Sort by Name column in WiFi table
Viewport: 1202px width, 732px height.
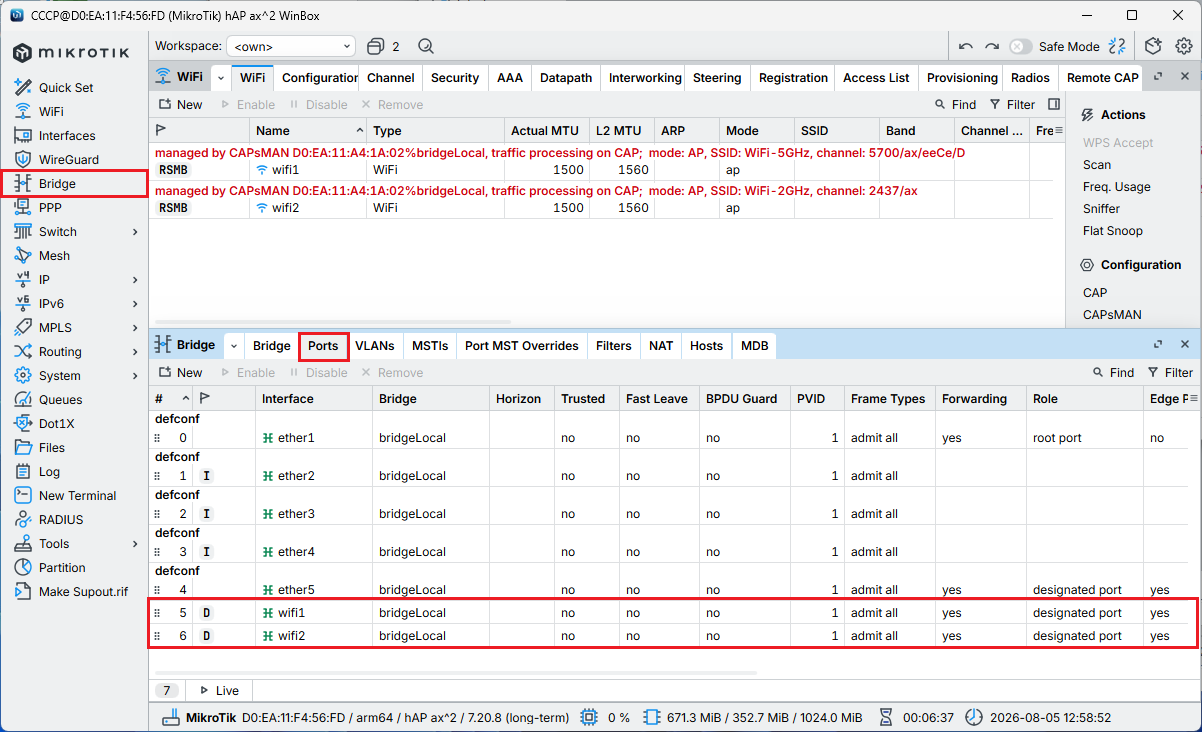[x=309, y=130]
